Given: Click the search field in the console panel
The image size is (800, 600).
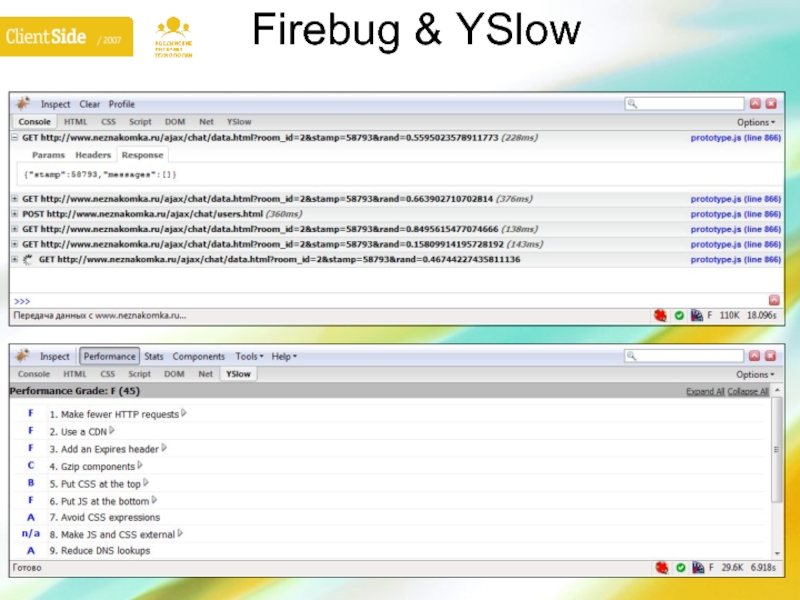Looking at the screenshot, I should tap(684, 104).
